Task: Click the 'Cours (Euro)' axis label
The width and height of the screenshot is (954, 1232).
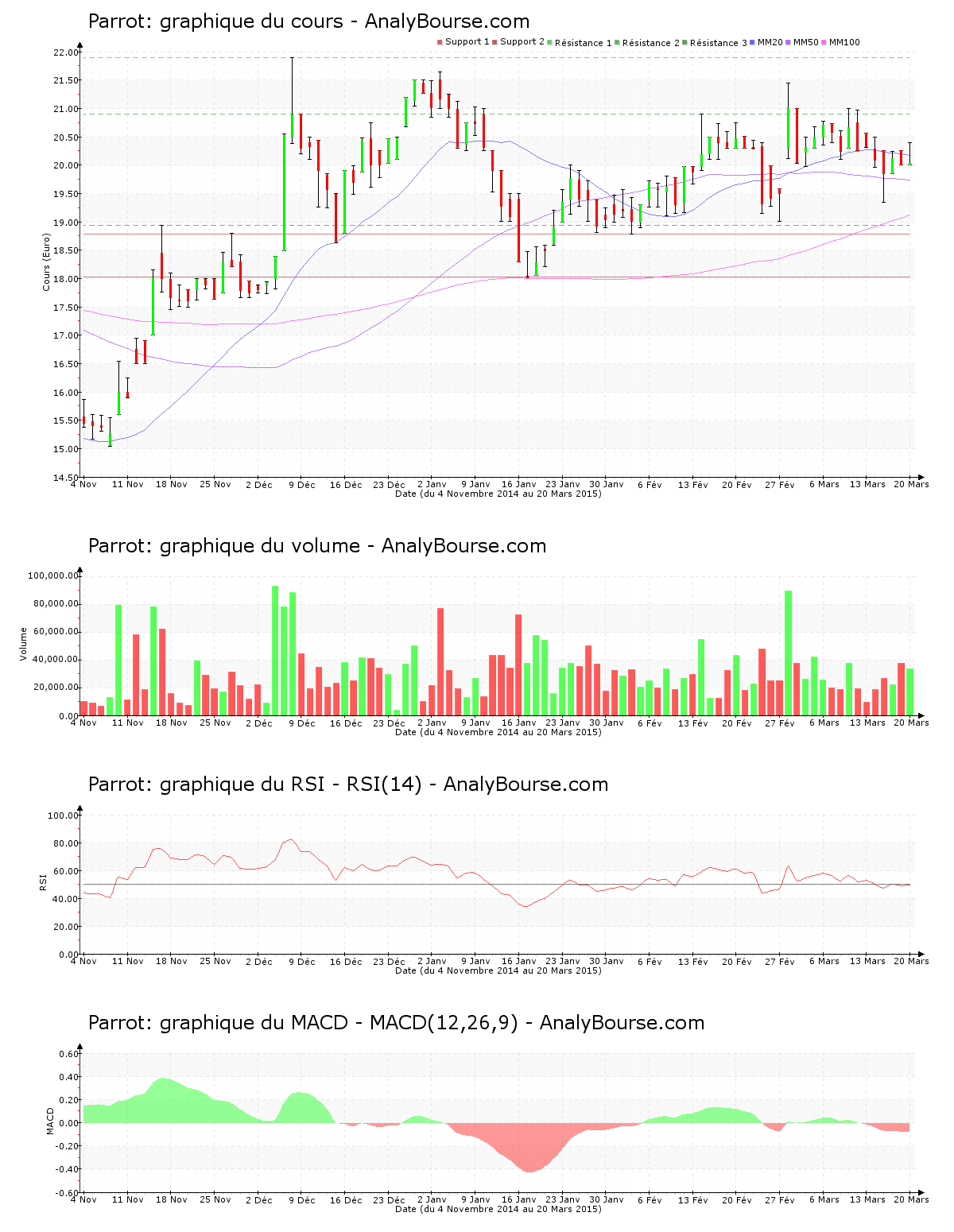Action: [x=46, y=262]
